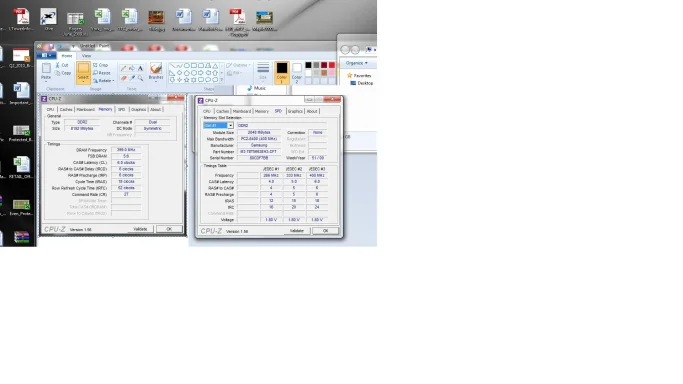Viewport: 683px width, 384px height.
Task: Click the Cut scissors icon in Paint
Action: [57, 65]
